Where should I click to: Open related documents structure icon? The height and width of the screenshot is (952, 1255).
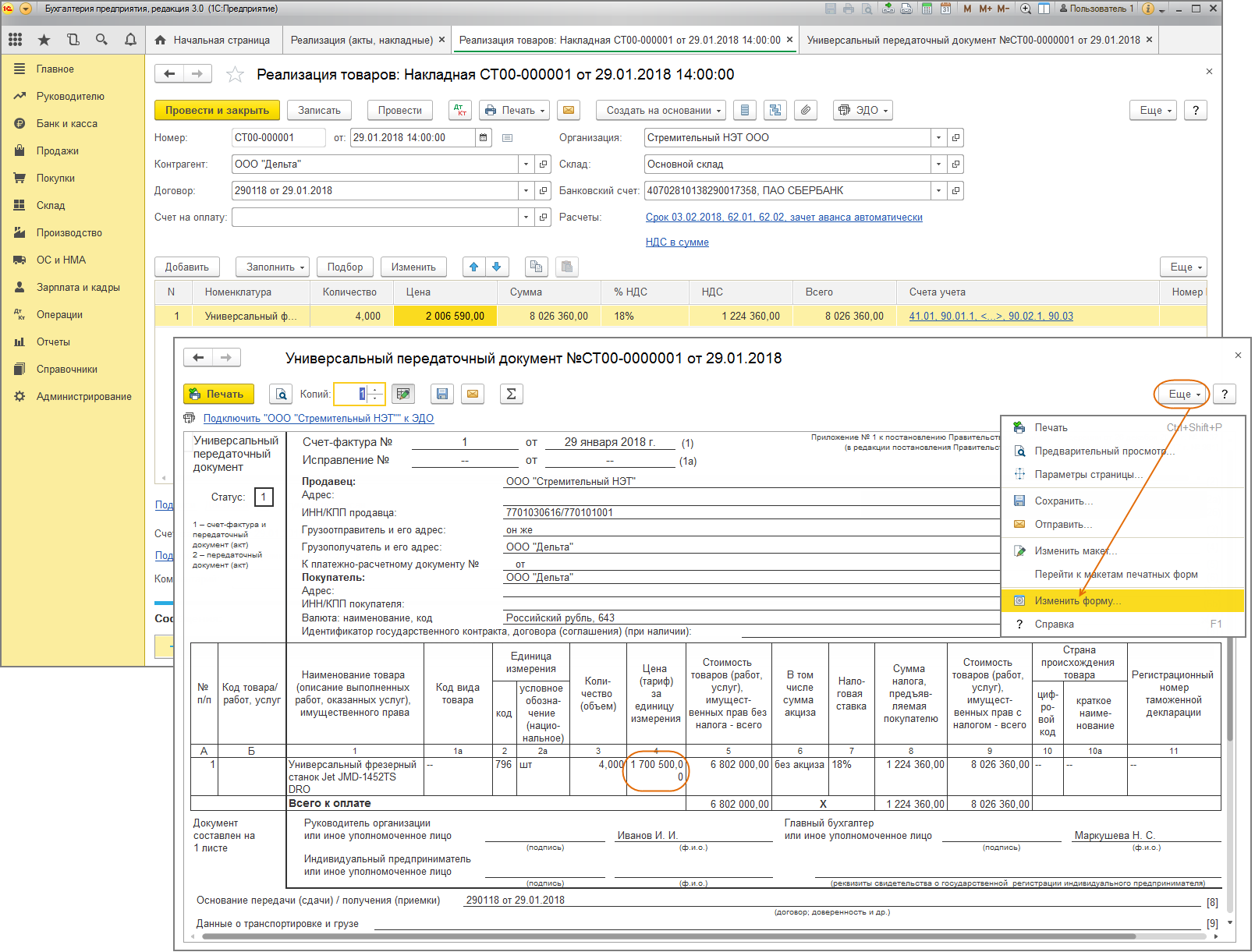775,111
